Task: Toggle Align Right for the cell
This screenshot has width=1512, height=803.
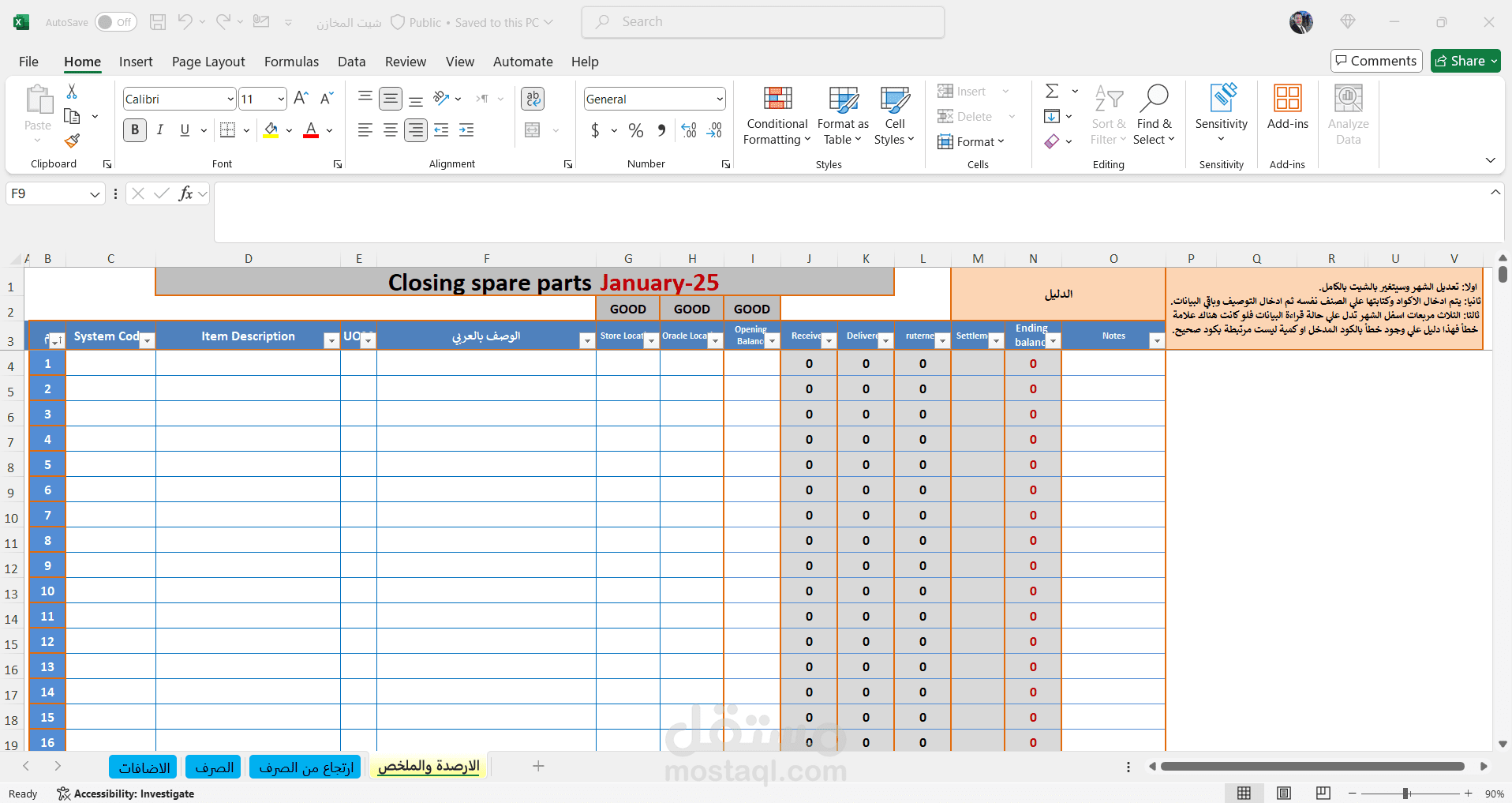Action: tap(416, 130)
